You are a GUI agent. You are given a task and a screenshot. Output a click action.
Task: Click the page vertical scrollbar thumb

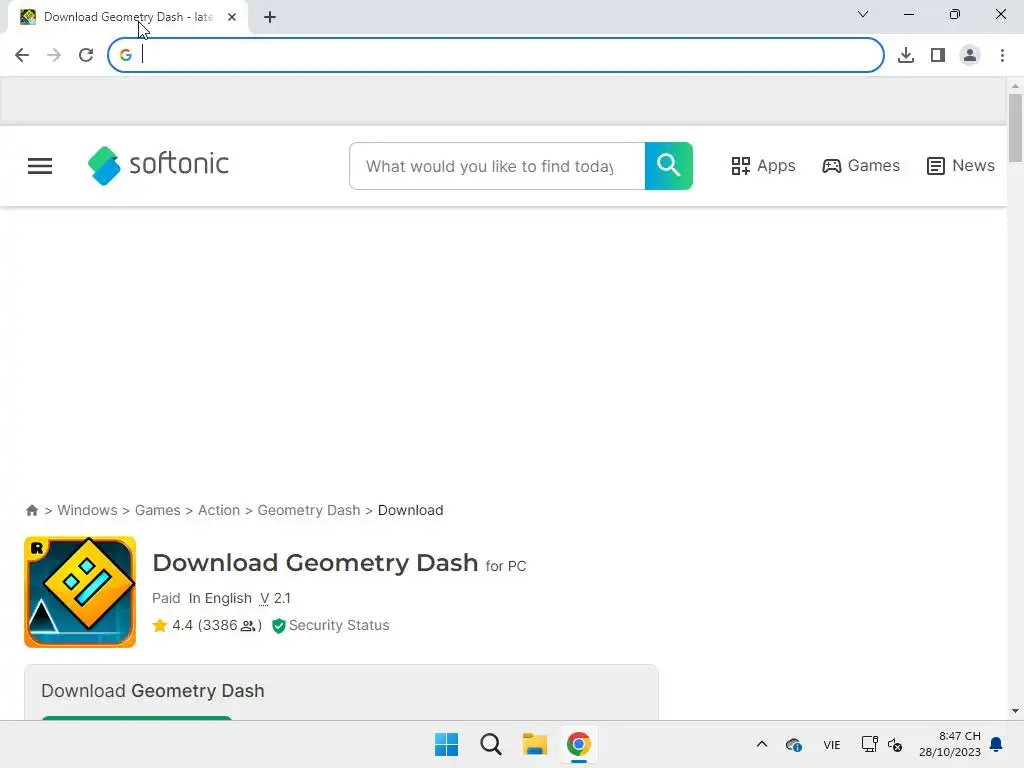tap(1015, 128)
